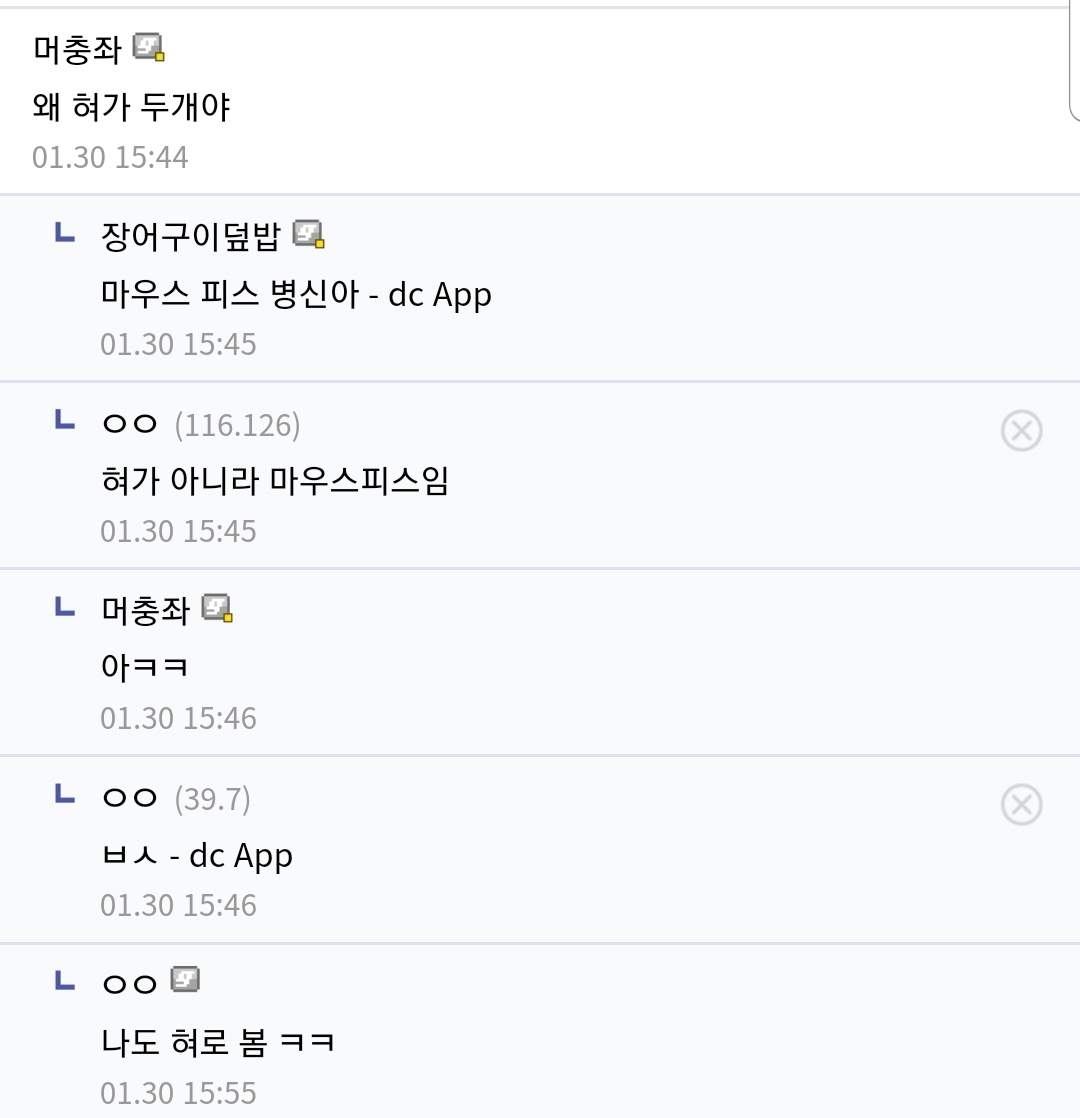Screen dimensions: 1080x1118
Task: Open the 머충좌 nickname on top comment
Action: click(77, 49)
